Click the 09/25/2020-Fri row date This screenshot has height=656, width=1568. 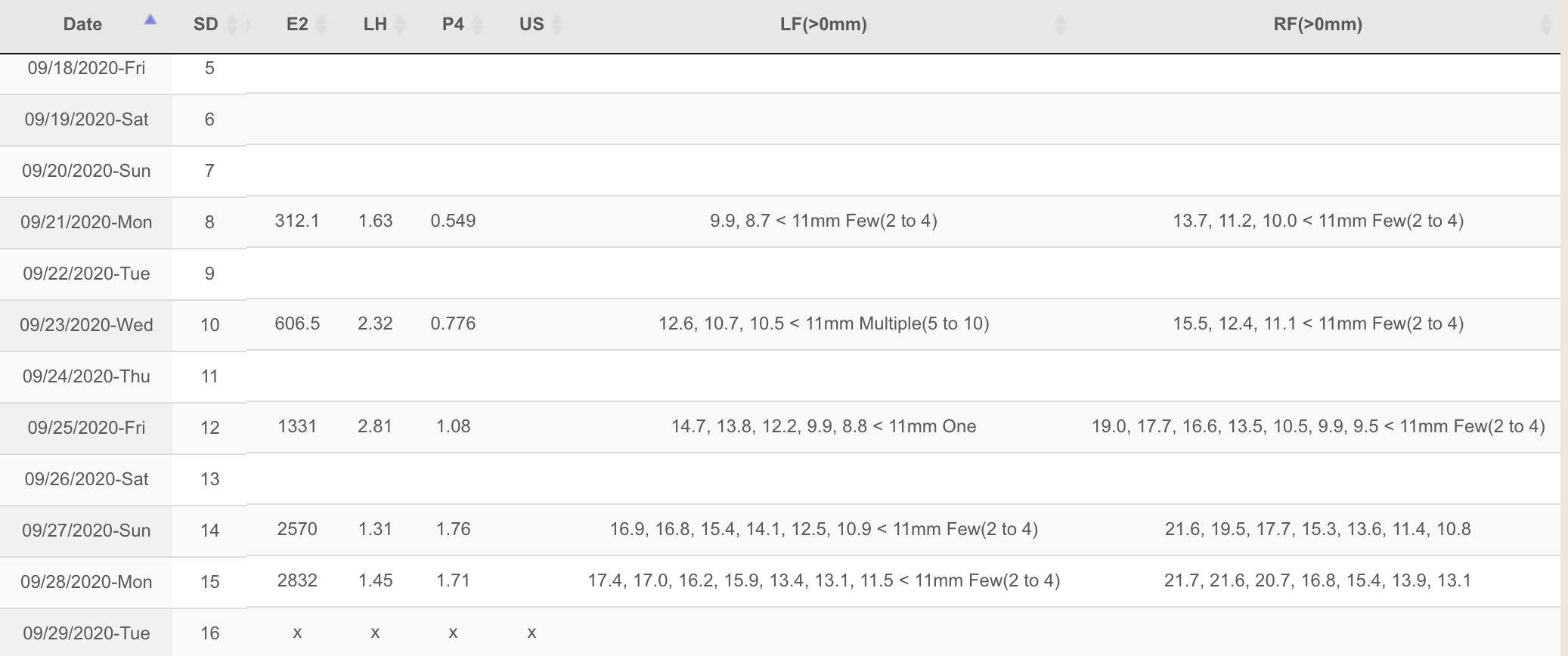[x=86, y=428]
